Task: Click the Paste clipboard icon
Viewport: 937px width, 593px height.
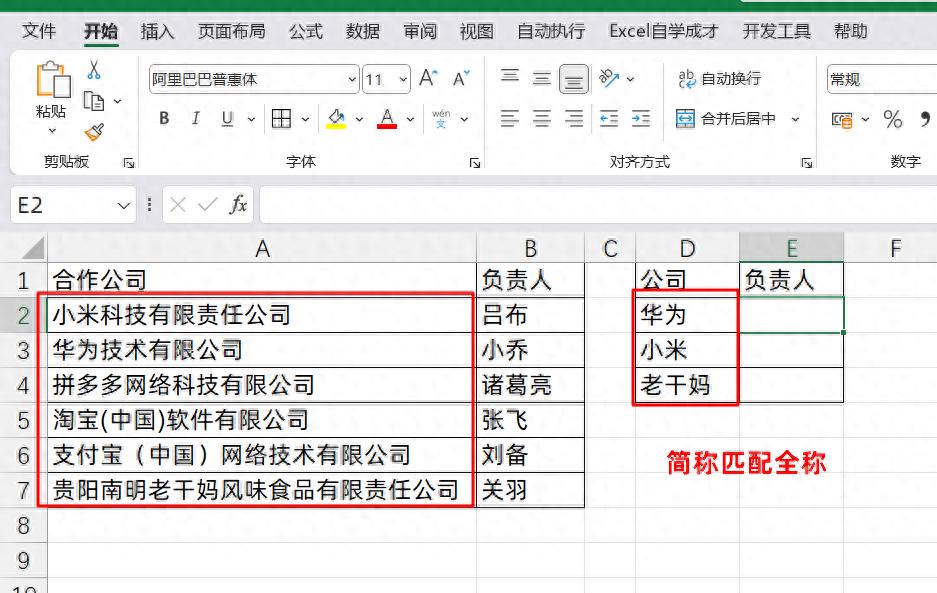Action: (x=53, y=79)
